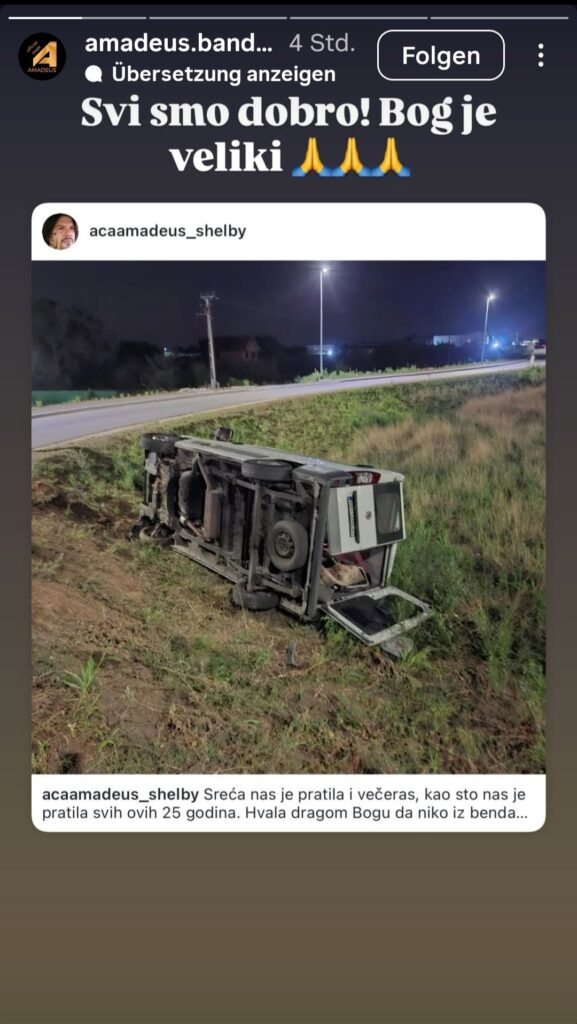Viewport: 577px width, 1024px height.
Task: Jump to the second story progress segment
Action: point(218,18)
